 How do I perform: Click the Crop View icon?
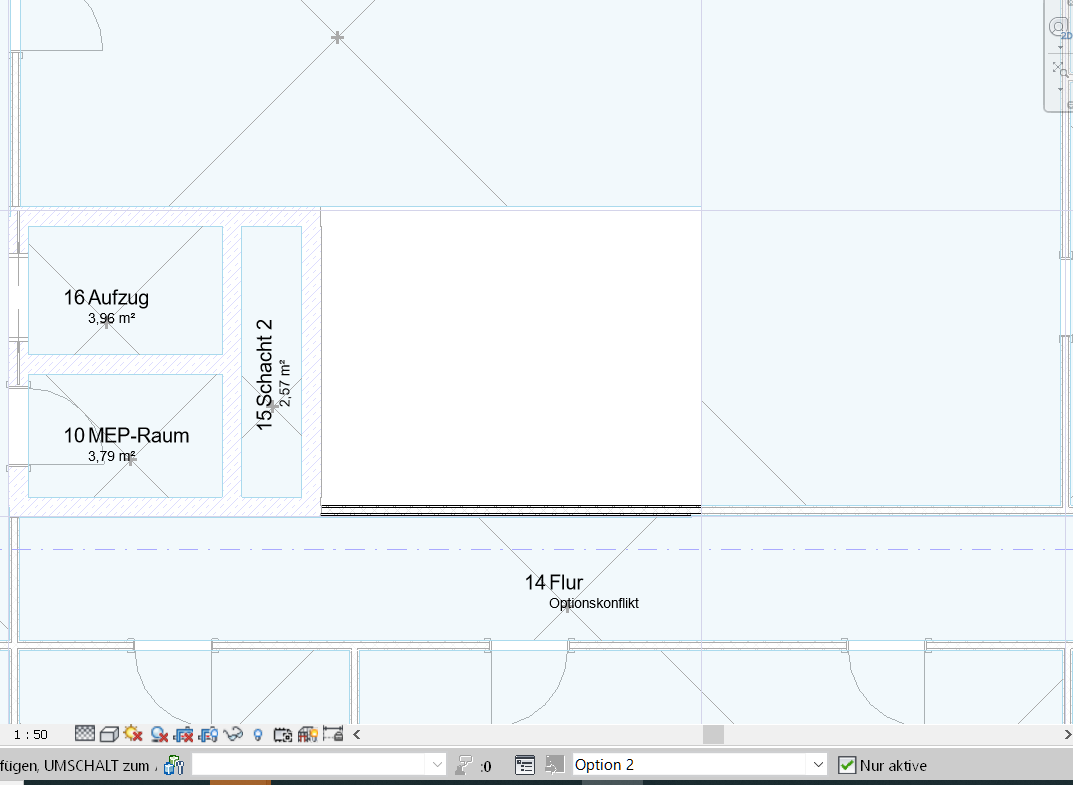(x=183, y=734)
